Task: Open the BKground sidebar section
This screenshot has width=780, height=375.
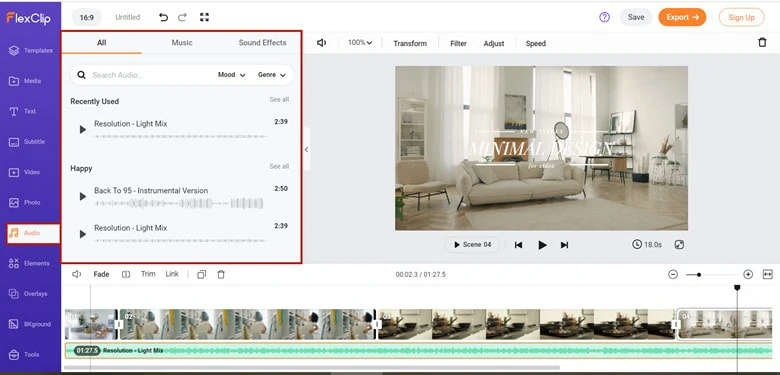Action: tap(30, 324)
